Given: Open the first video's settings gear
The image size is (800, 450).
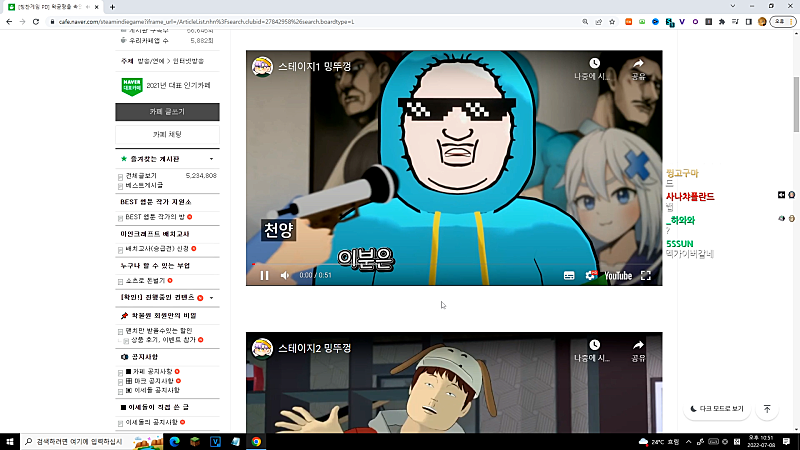Looking at the screenshot, I should click(590, 275).
